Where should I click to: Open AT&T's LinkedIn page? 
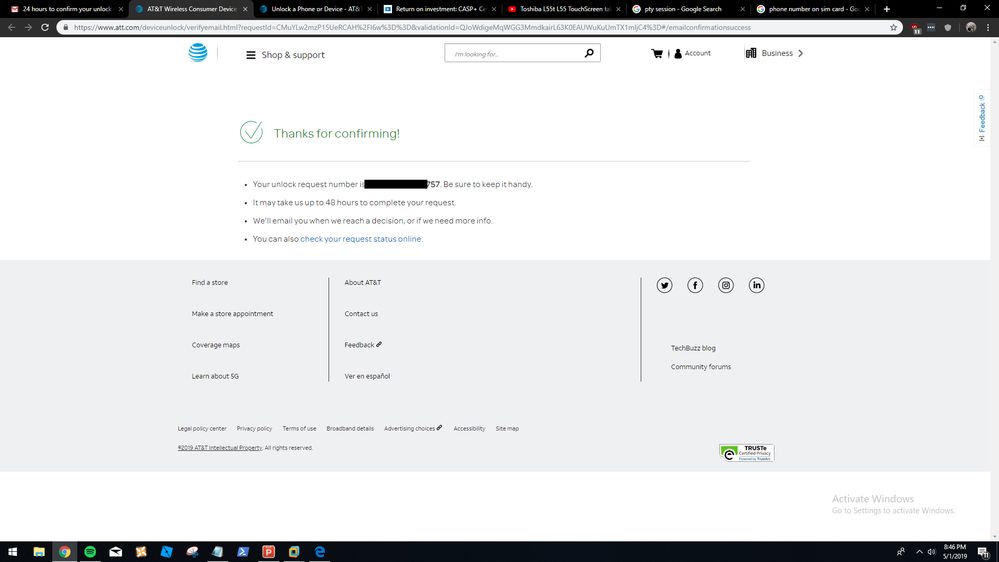[x=757, y=285]
